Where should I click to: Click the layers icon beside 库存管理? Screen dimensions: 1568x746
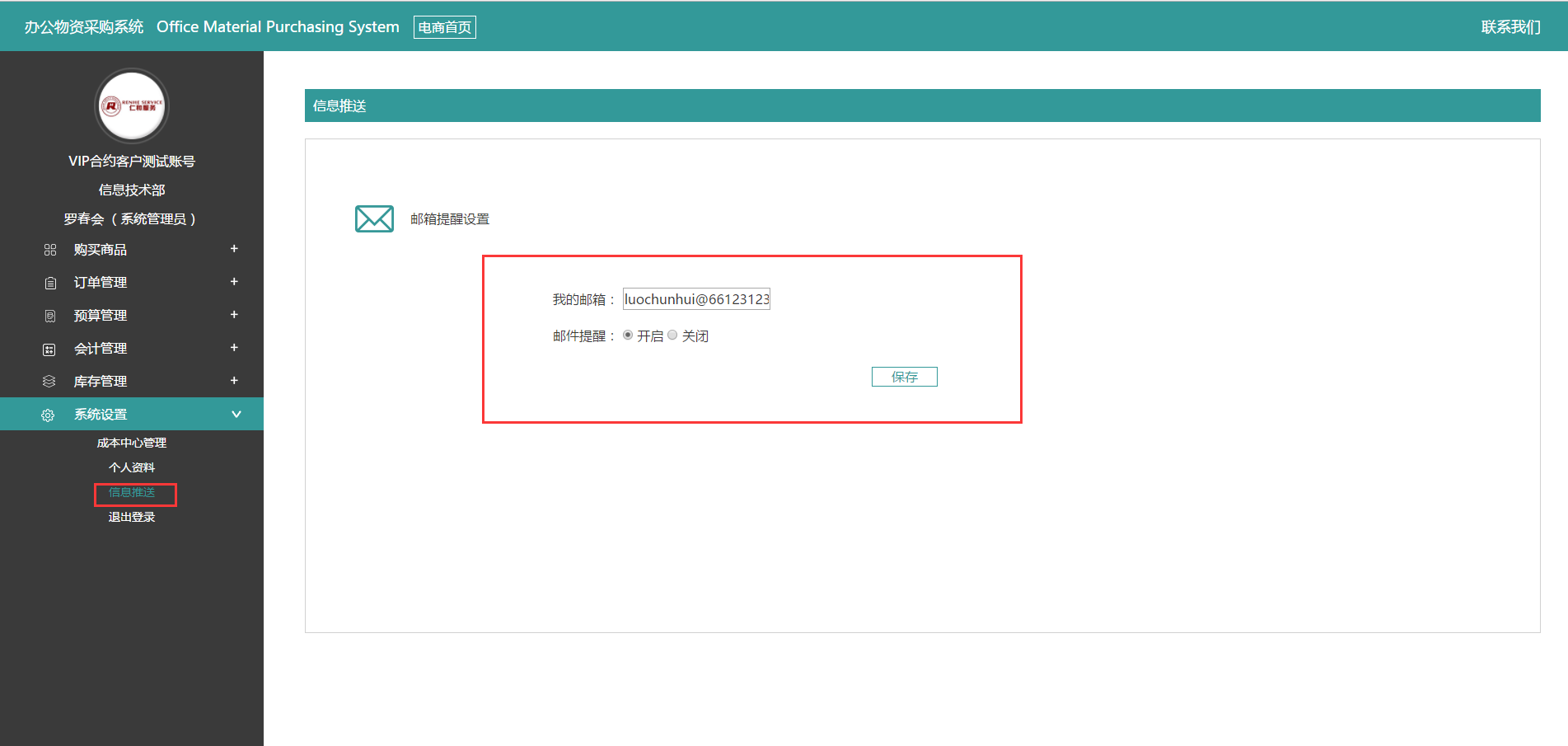tap(49, 382)
